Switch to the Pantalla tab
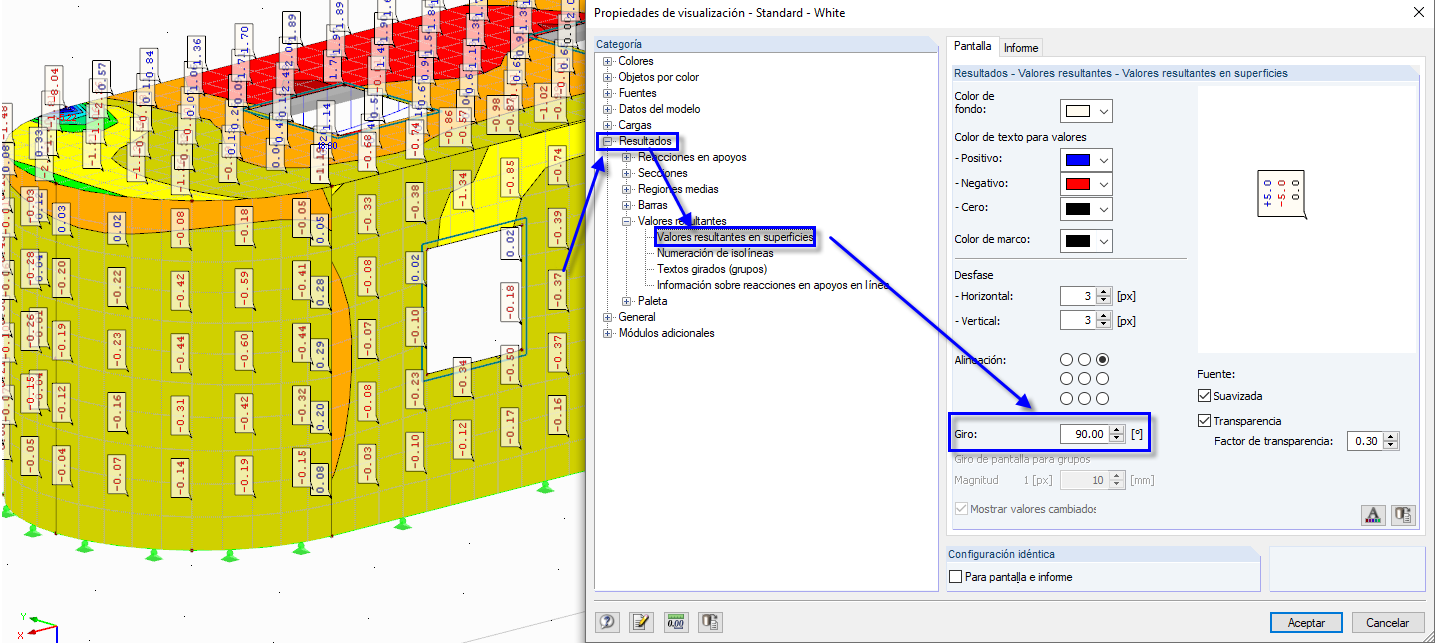This screenshot has height=643, width=1435. (x=972, y=46)
